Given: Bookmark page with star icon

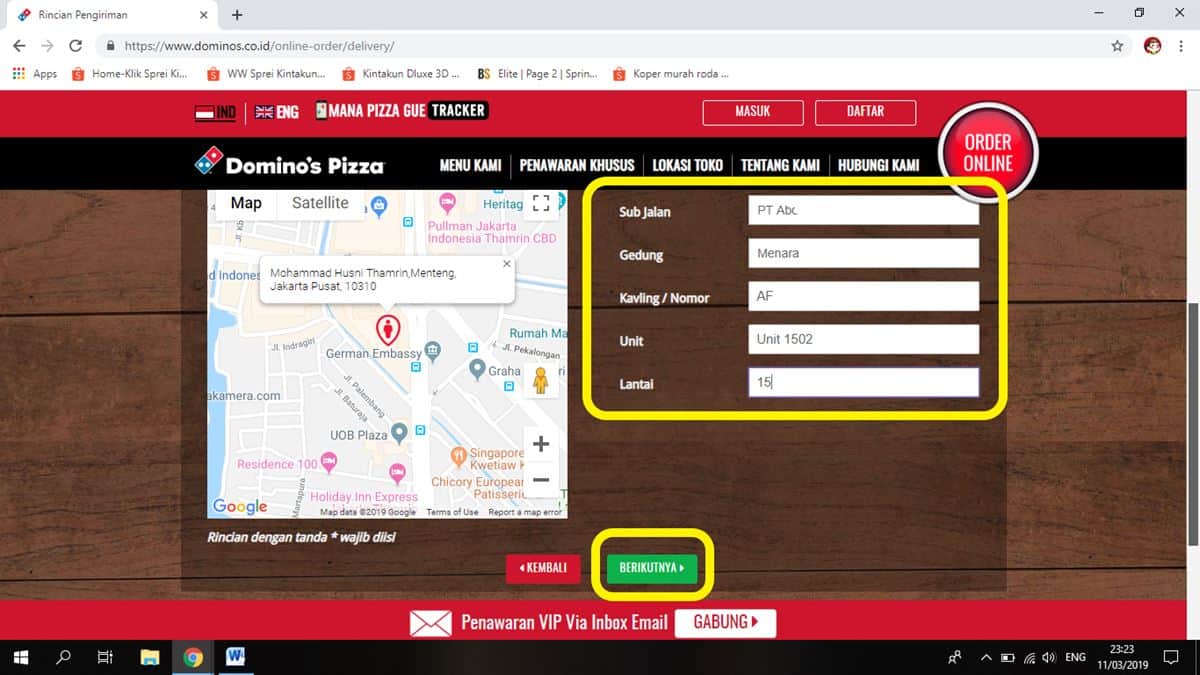Looking at the screenshot, I should point(1117,46).
